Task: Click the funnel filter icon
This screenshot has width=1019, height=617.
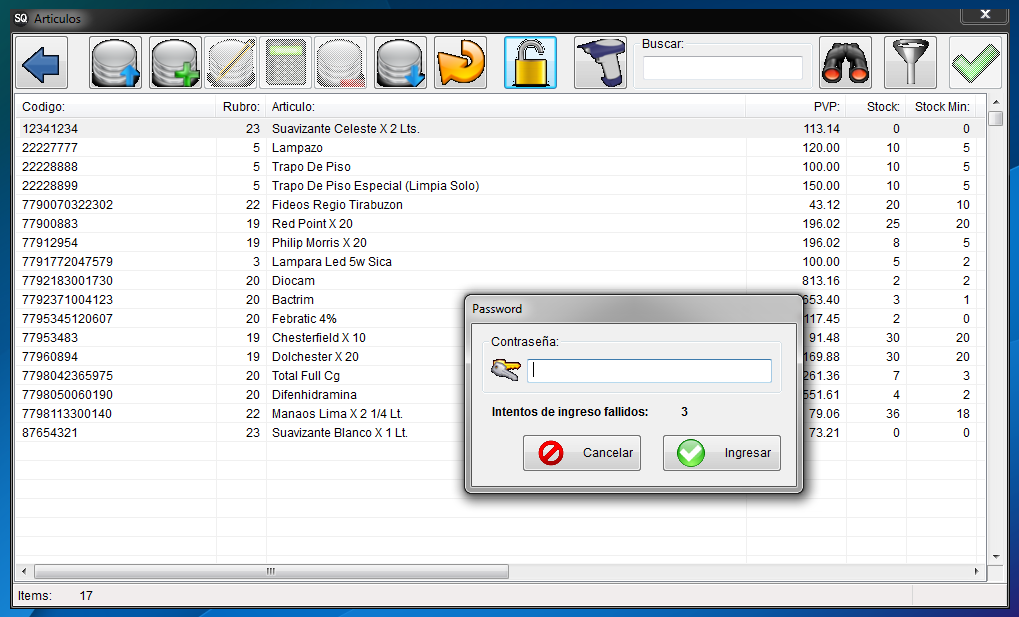Action: [910, 62]
